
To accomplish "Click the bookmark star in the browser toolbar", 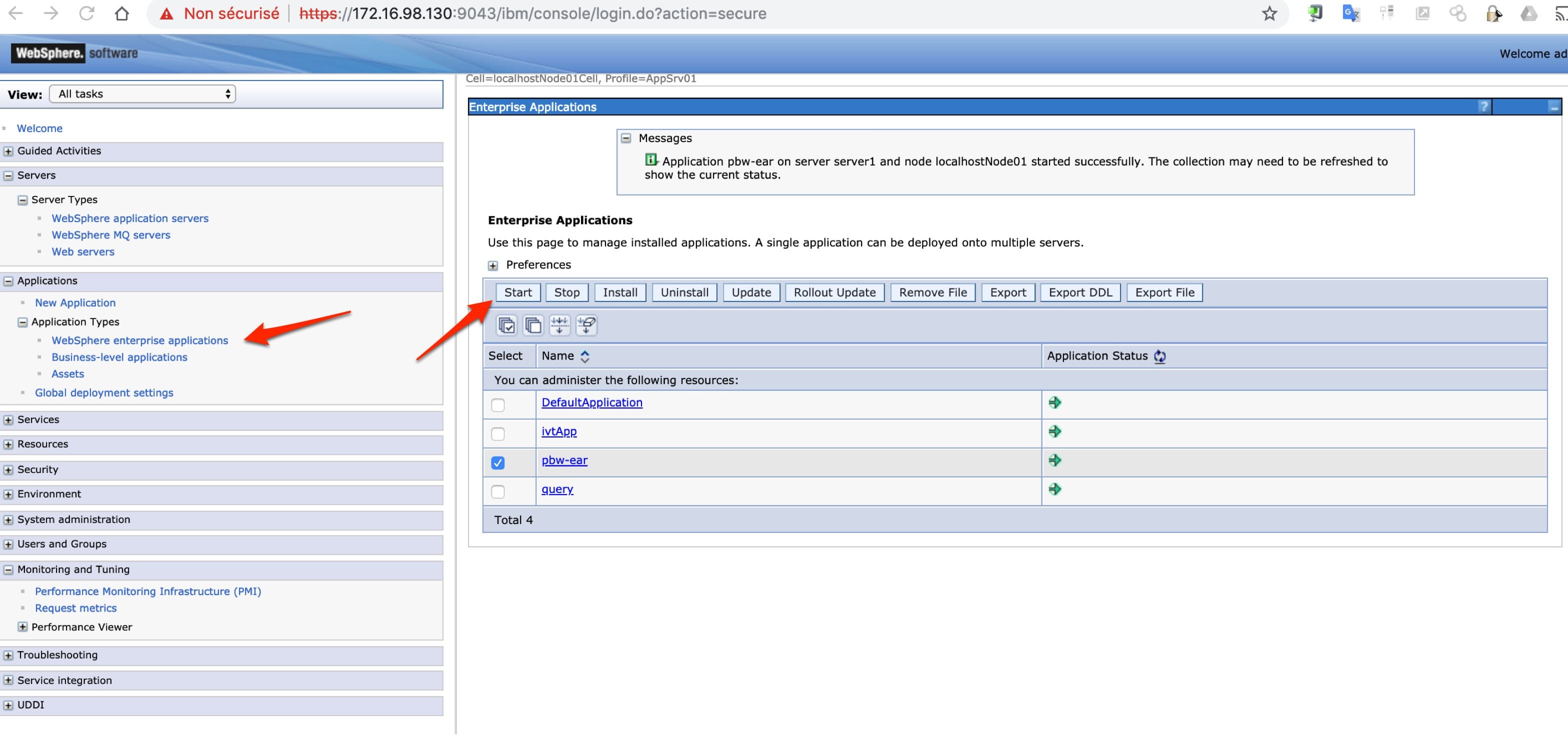I will click(x=1269, y=13).
